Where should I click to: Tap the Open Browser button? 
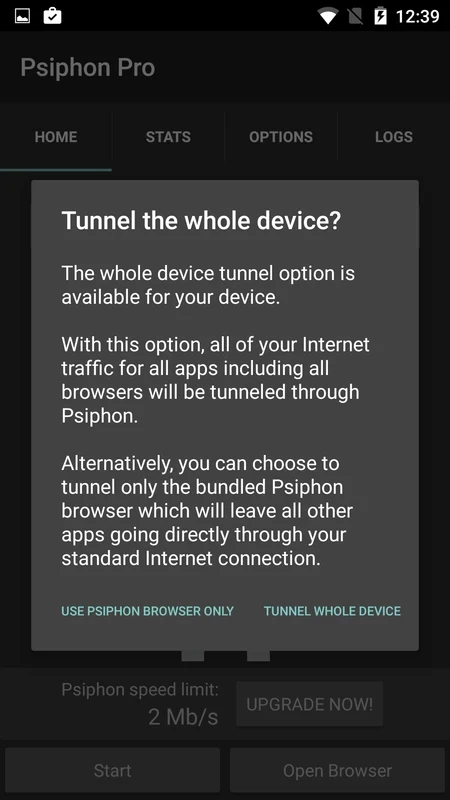point(337,770)
